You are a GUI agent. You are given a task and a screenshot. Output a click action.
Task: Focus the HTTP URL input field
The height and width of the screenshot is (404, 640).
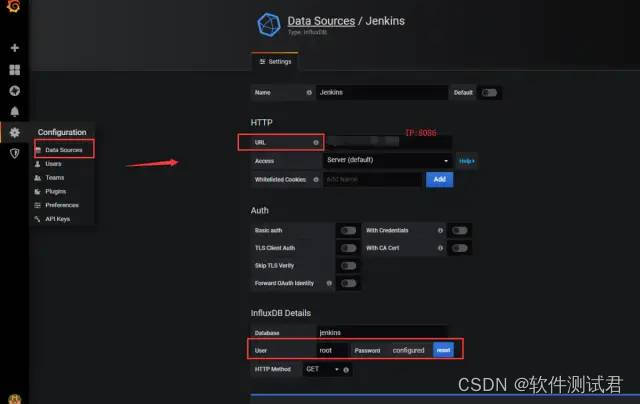pos(388,142)
